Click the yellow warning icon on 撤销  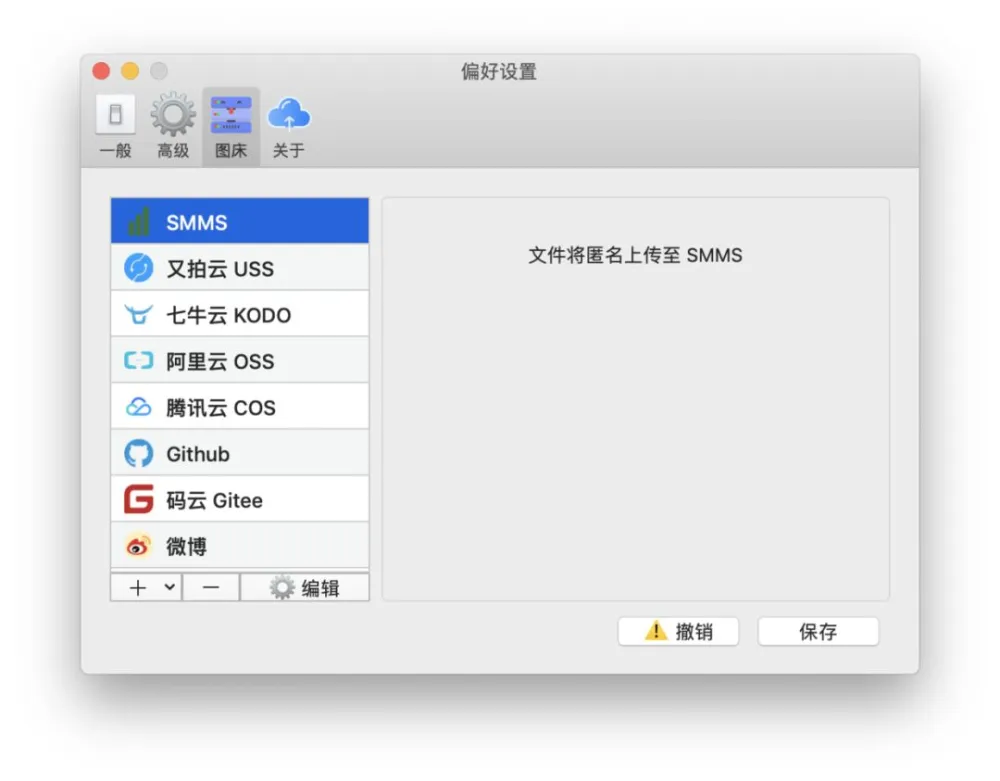click(656, 631)
